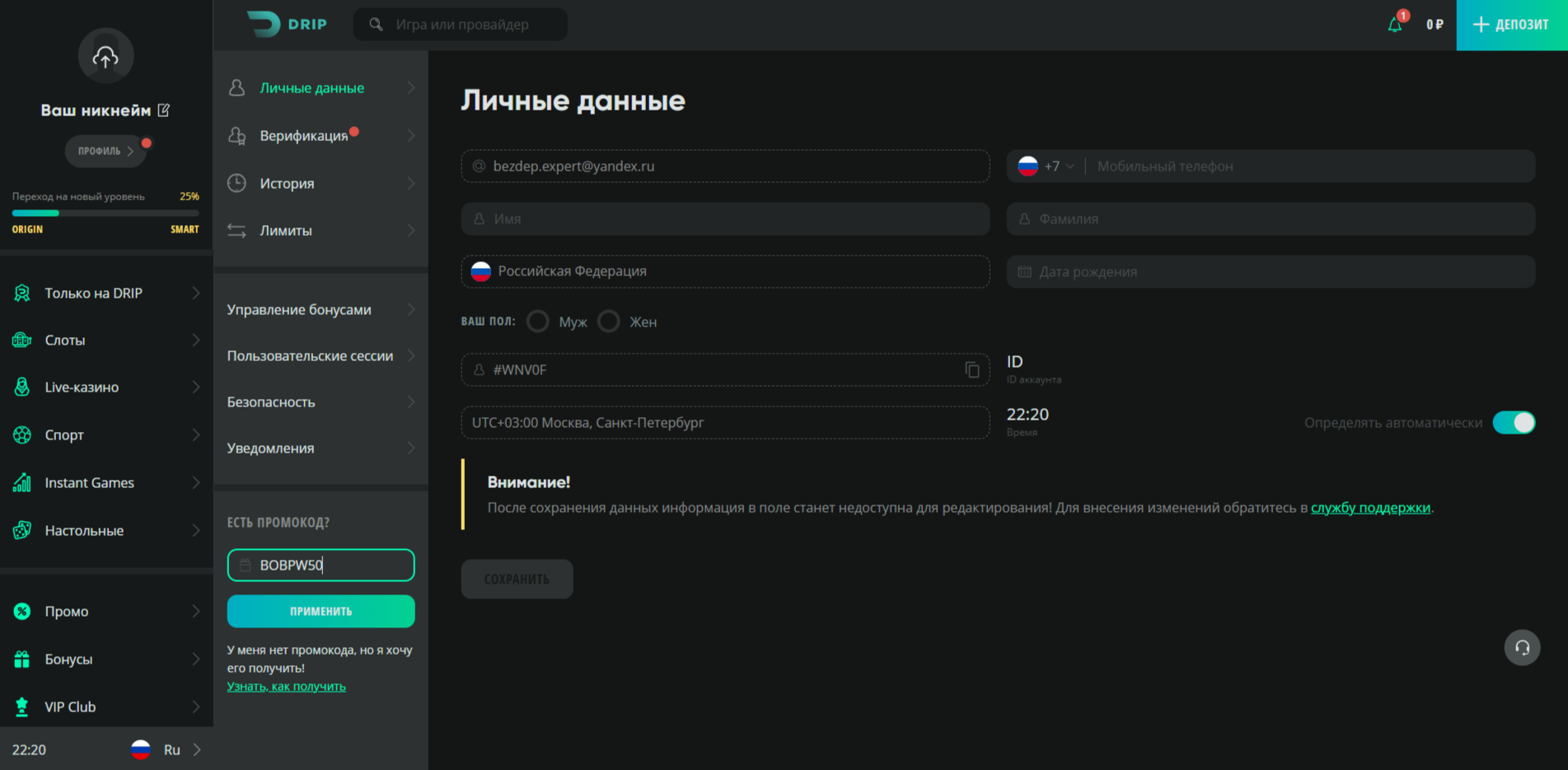This screenshot has width=1568, height=770.
Task: Click the avatar upload icon
Action: click(105, 56)
